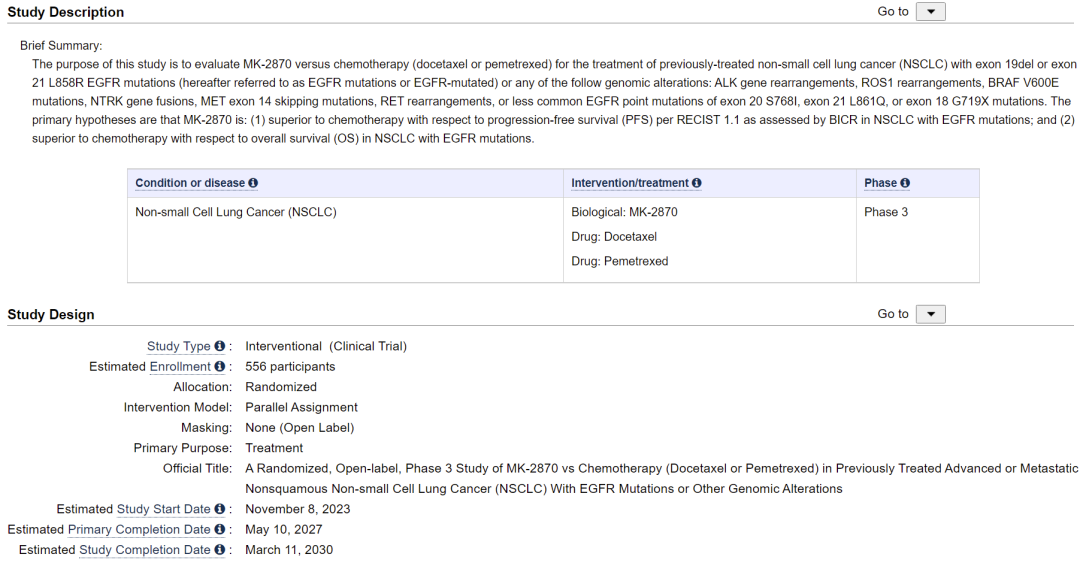Click the Phase column header text

(881, 183)
